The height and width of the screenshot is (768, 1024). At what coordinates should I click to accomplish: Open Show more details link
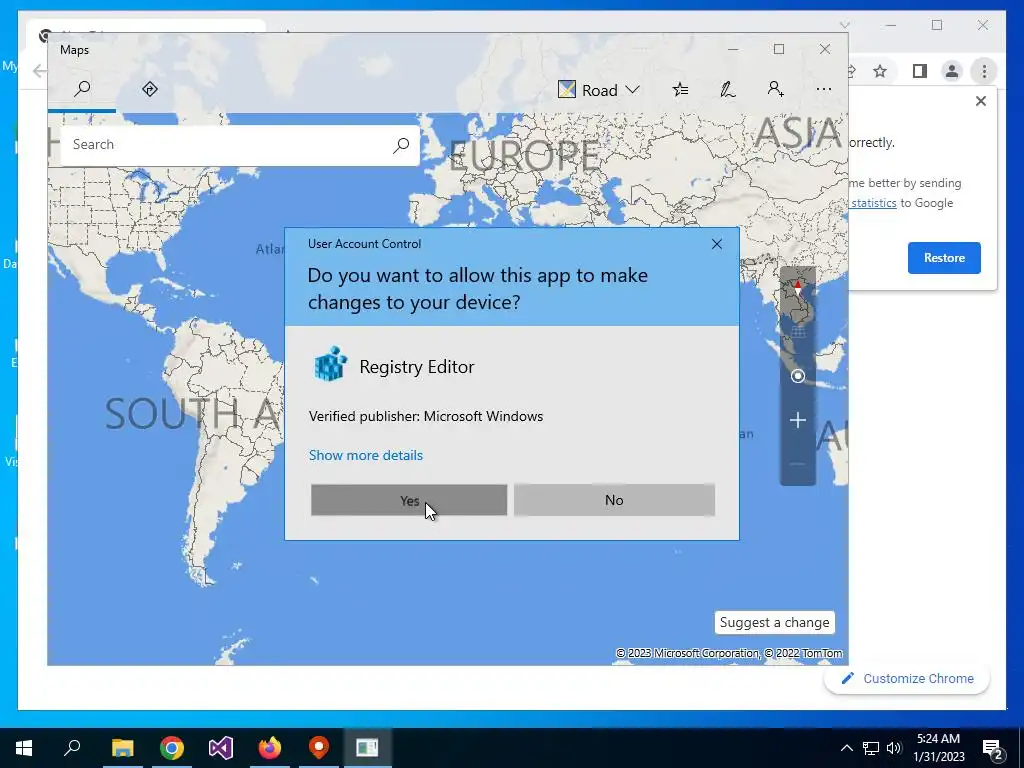click(x=366, y=455)
